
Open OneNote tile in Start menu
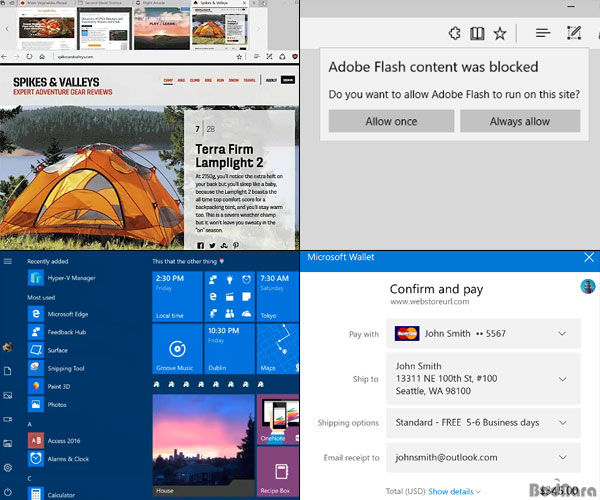click(x=278, y=419)
